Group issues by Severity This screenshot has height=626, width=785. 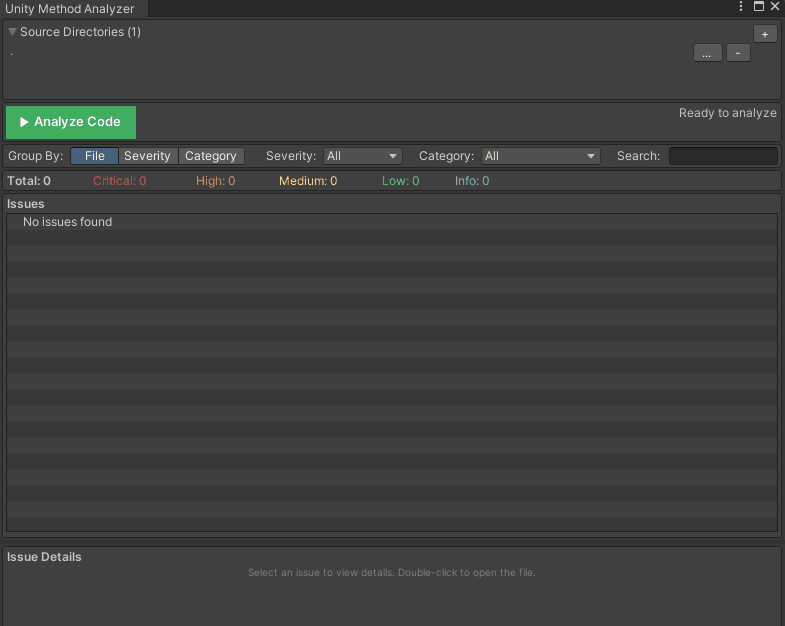tap(147, 156)
